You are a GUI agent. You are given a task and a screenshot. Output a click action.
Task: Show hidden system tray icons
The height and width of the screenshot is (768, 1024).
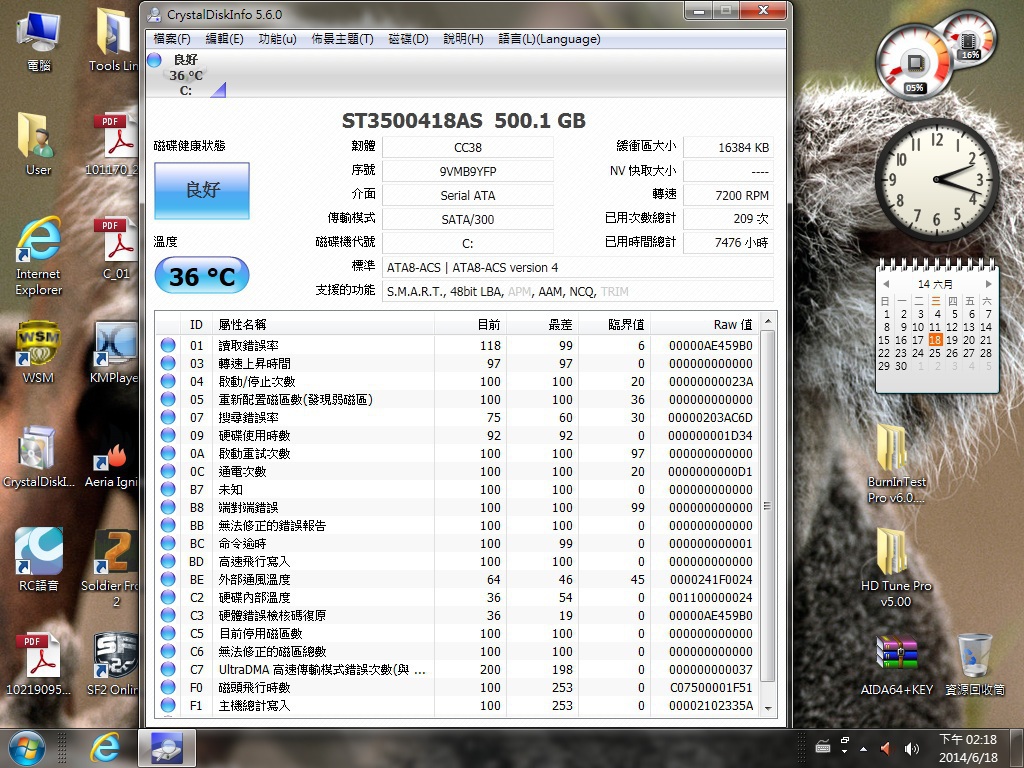(x=863, y=749)
